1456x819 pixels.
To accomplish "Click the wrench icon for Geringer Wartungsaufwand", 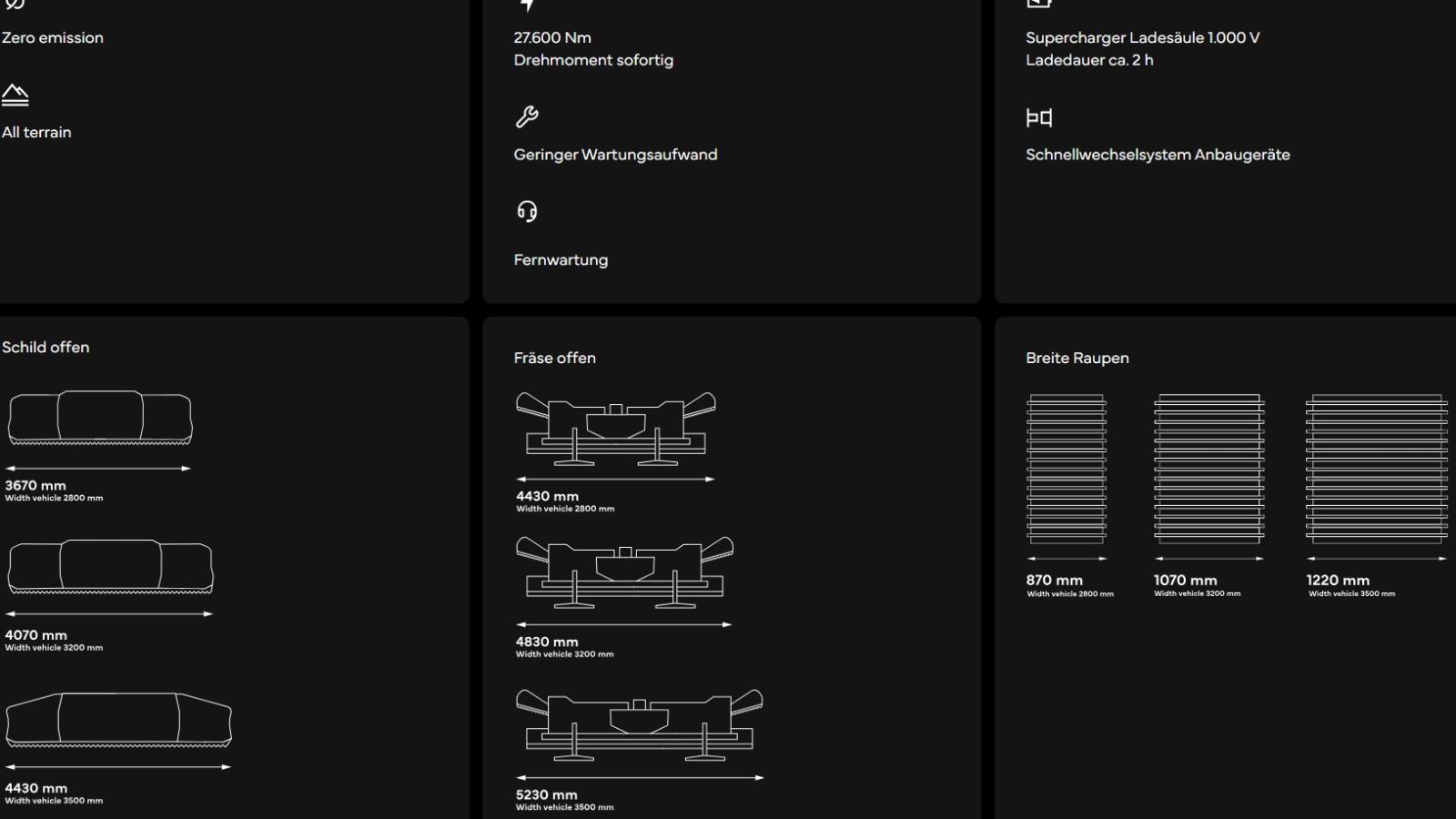I will tap(527, 117).
